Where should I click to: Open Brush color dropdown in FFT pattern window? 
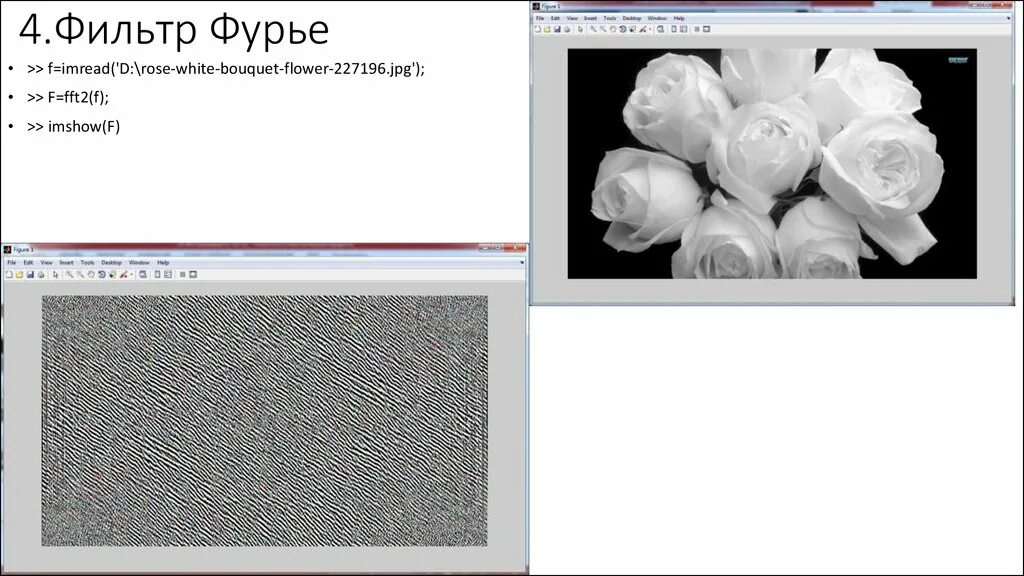[131, 274]
